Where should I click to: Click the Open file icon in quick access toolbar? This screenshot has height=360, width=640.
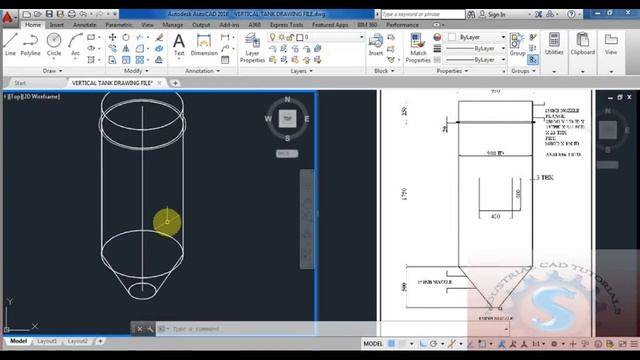click(x=38, y=14)
